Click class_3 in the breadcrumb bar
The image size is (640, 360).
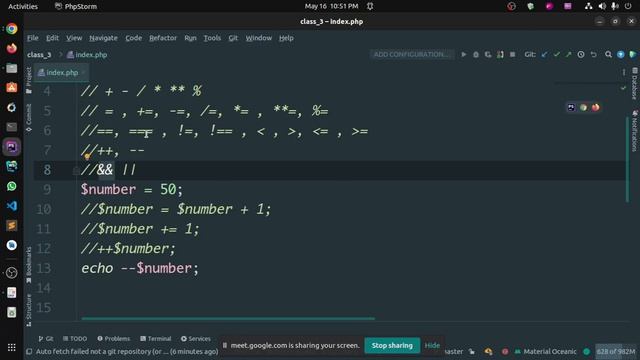point(39,54)
